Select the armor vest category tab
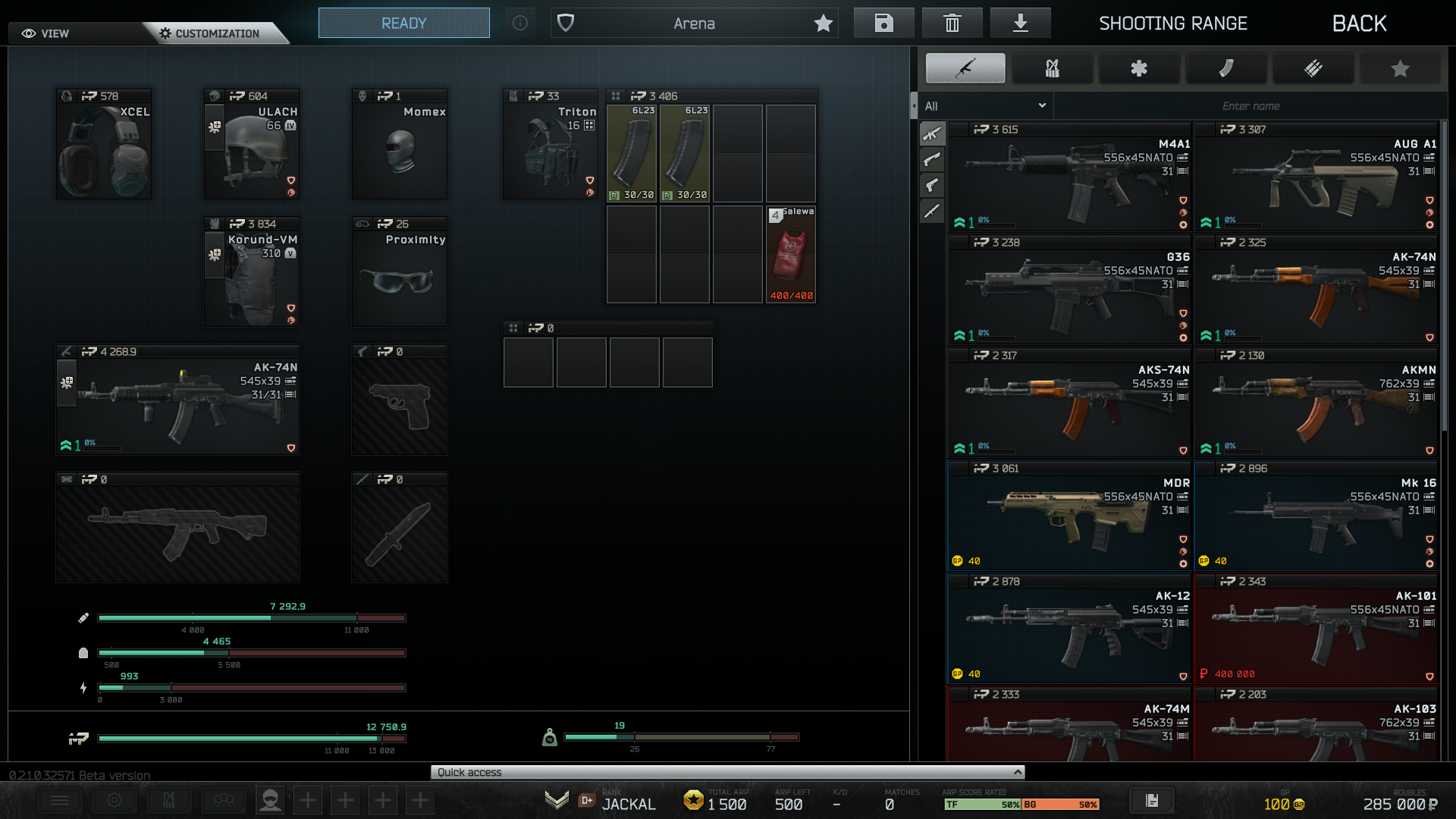This screenshot has height=819, width=1456. tap(1053, 68)
